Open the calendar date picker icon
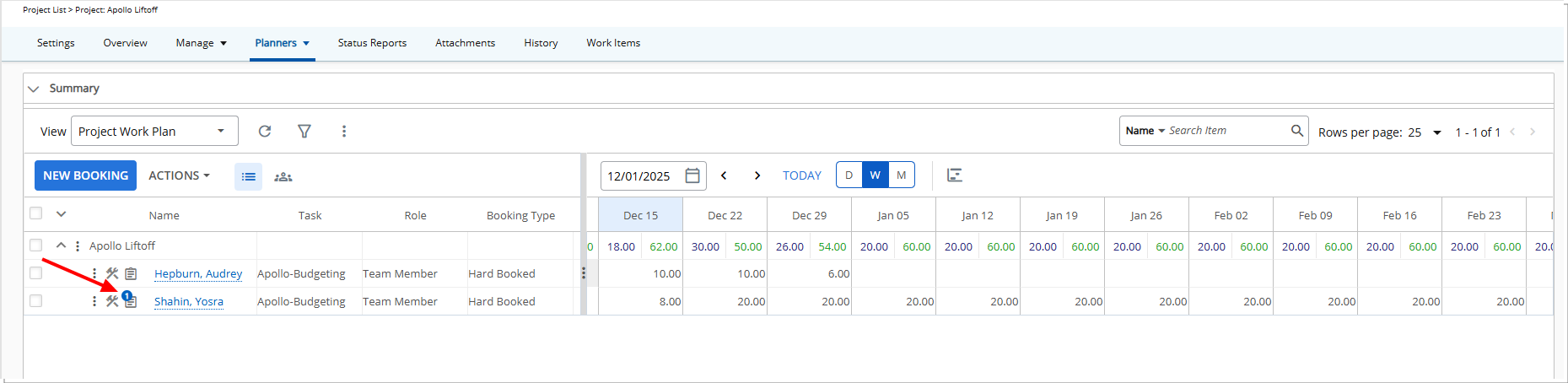This screenshot has width=1568, height=383. click(x=692, y=175)
